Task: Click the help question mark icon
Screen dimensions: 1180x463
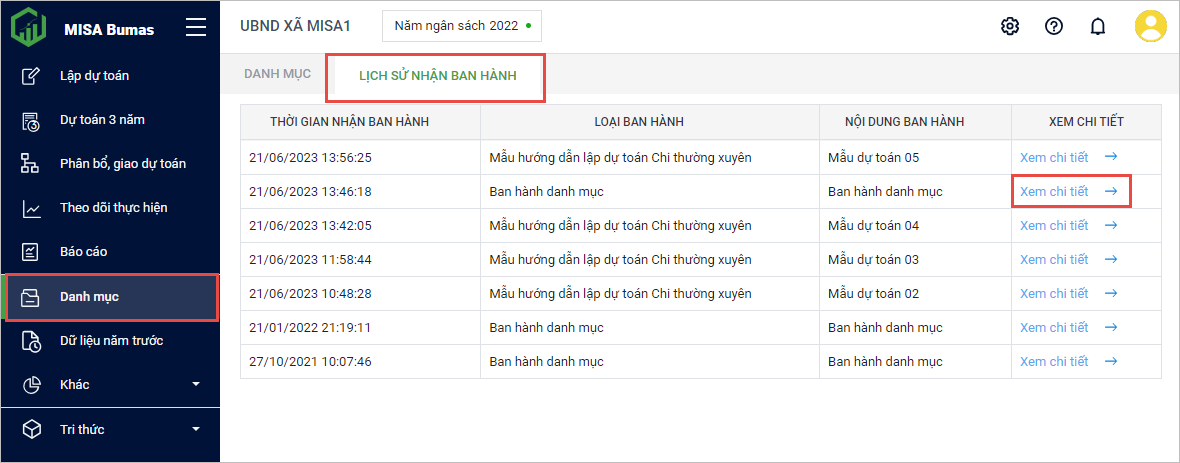Action: [x=1053, y=26]
